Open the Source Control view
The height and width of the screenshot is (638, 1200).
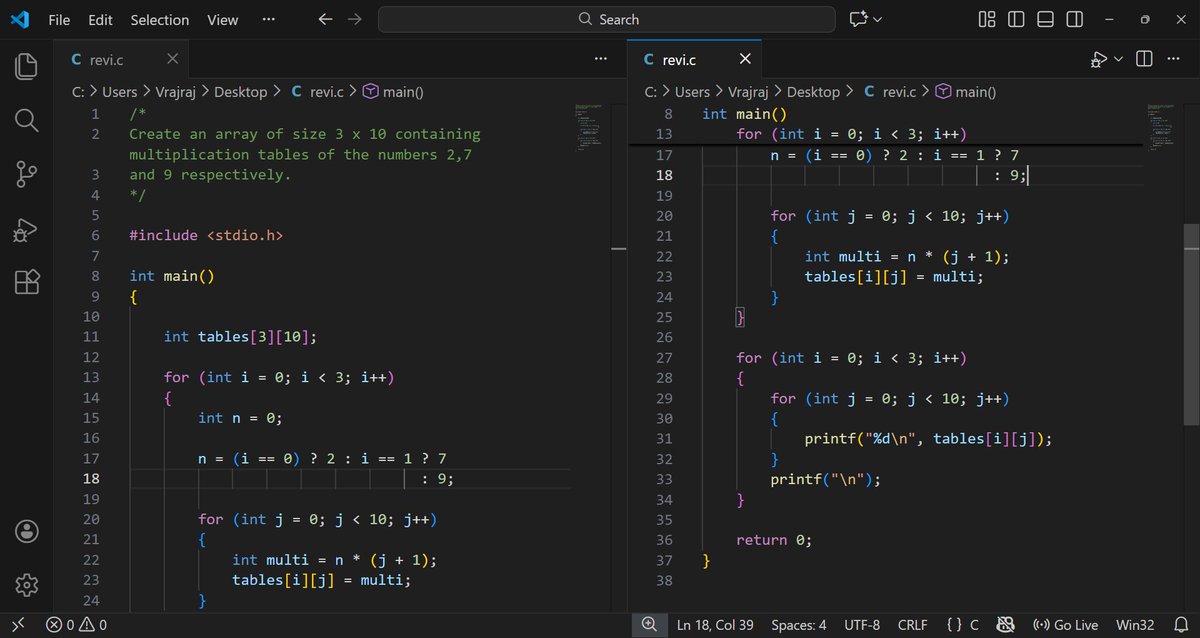tap(27, 174)
